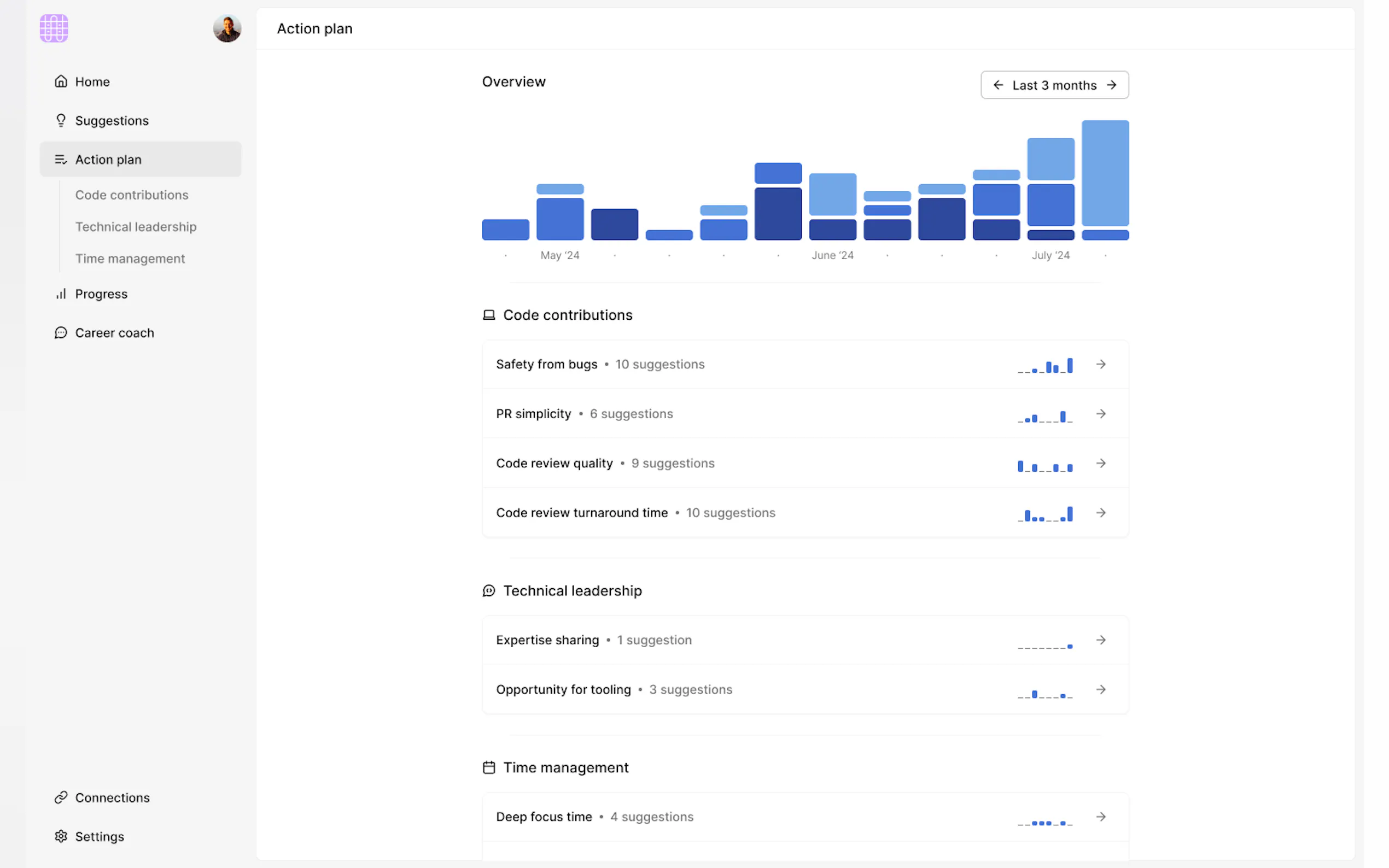Open the Suggestions page

(112, 121)
